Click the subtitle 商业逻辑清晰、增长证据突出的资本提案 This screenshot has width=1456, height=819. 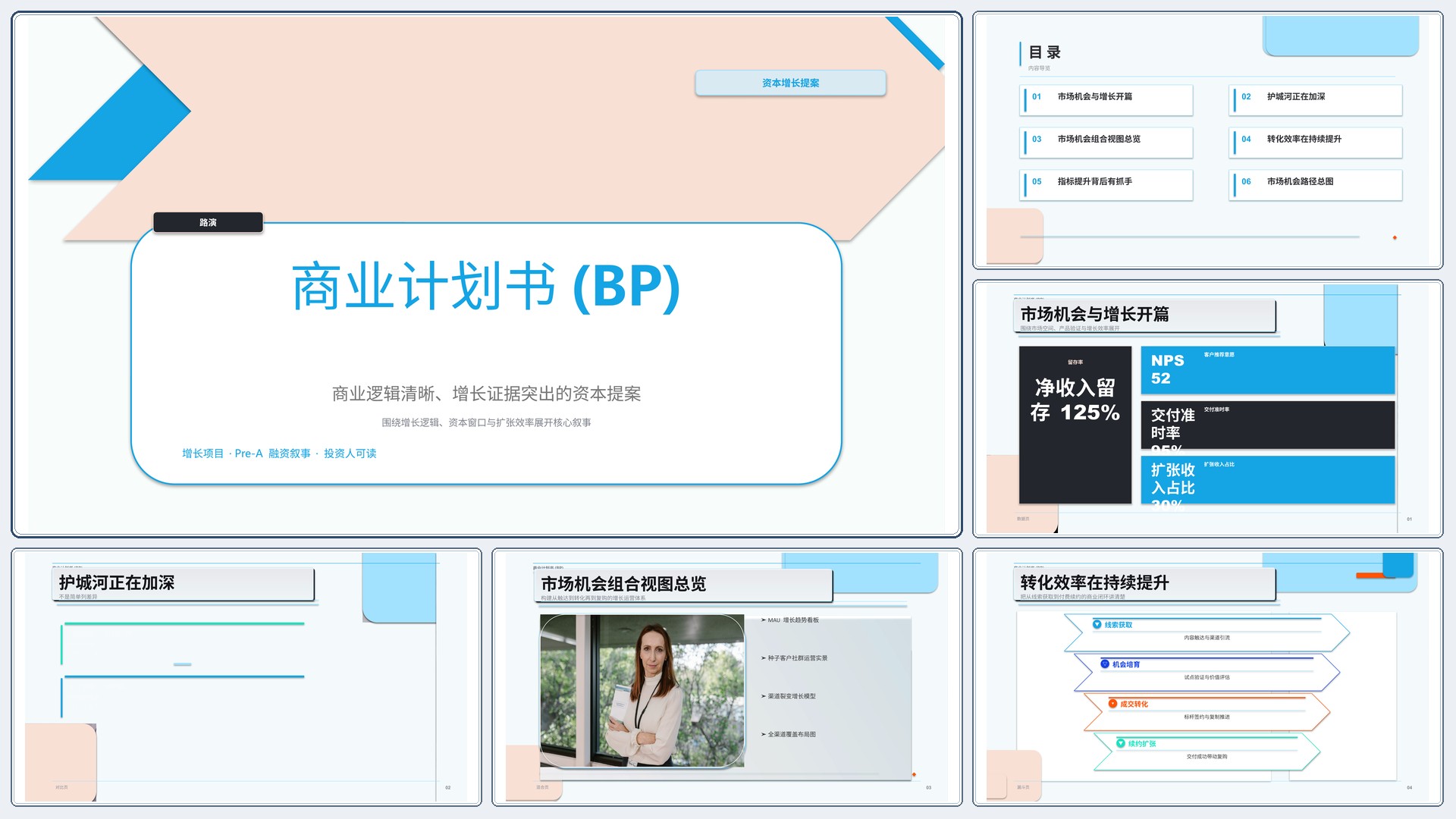(x=486, y=394)
